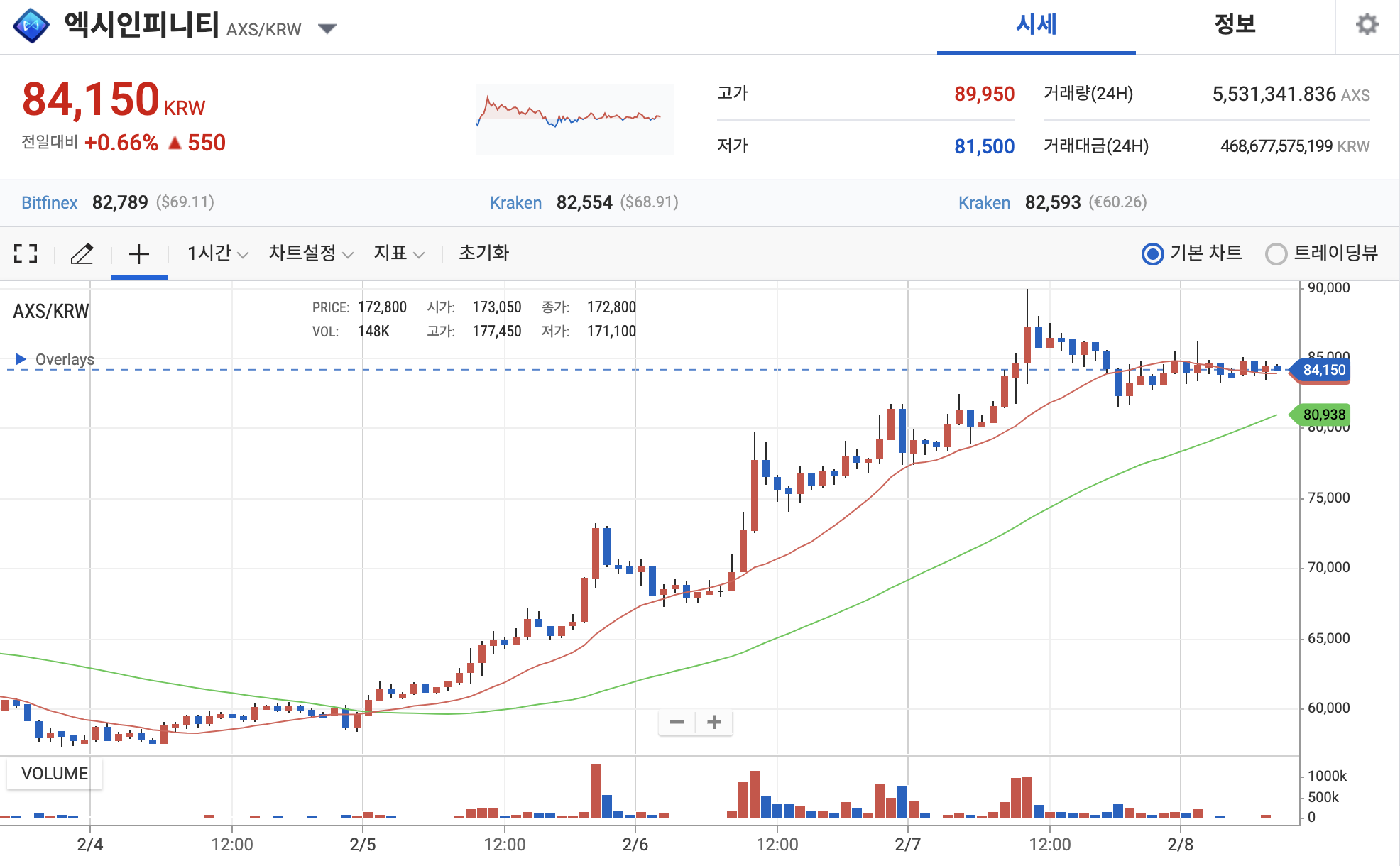Click the green 80,938 price tag
Image resolution: width=1400 pixels, height=866 pixels.
coord(1323,415)
